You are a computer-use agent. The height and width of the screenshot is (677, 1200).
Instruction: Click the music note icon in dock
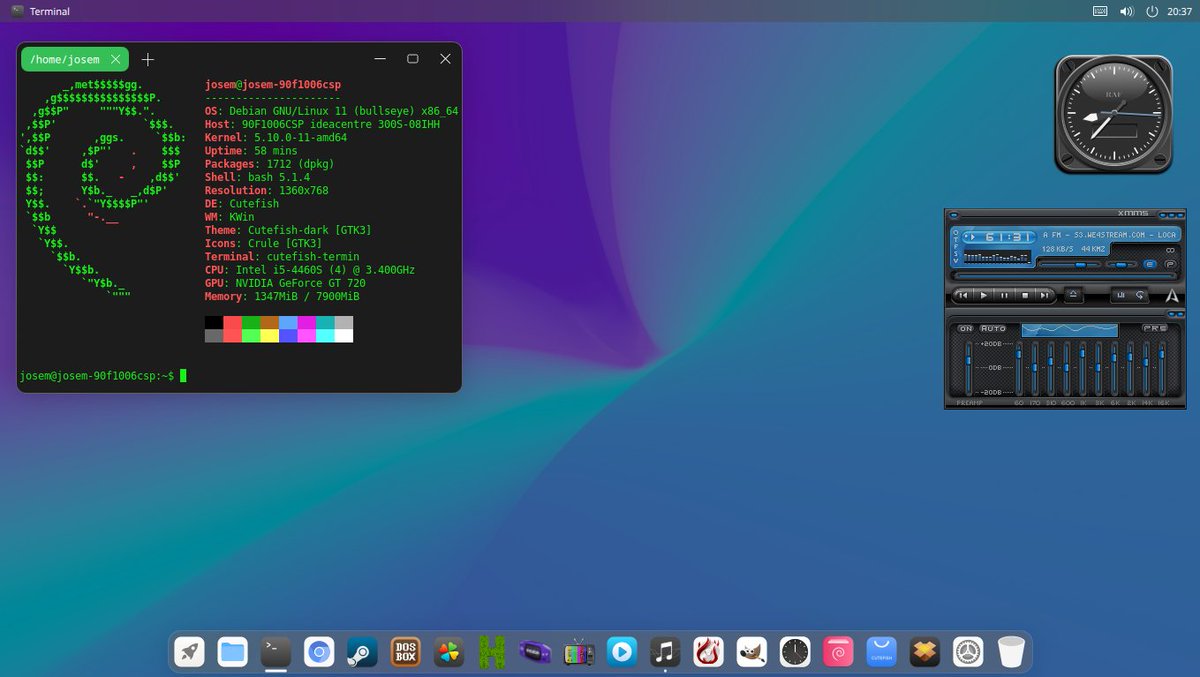point(664,652)
